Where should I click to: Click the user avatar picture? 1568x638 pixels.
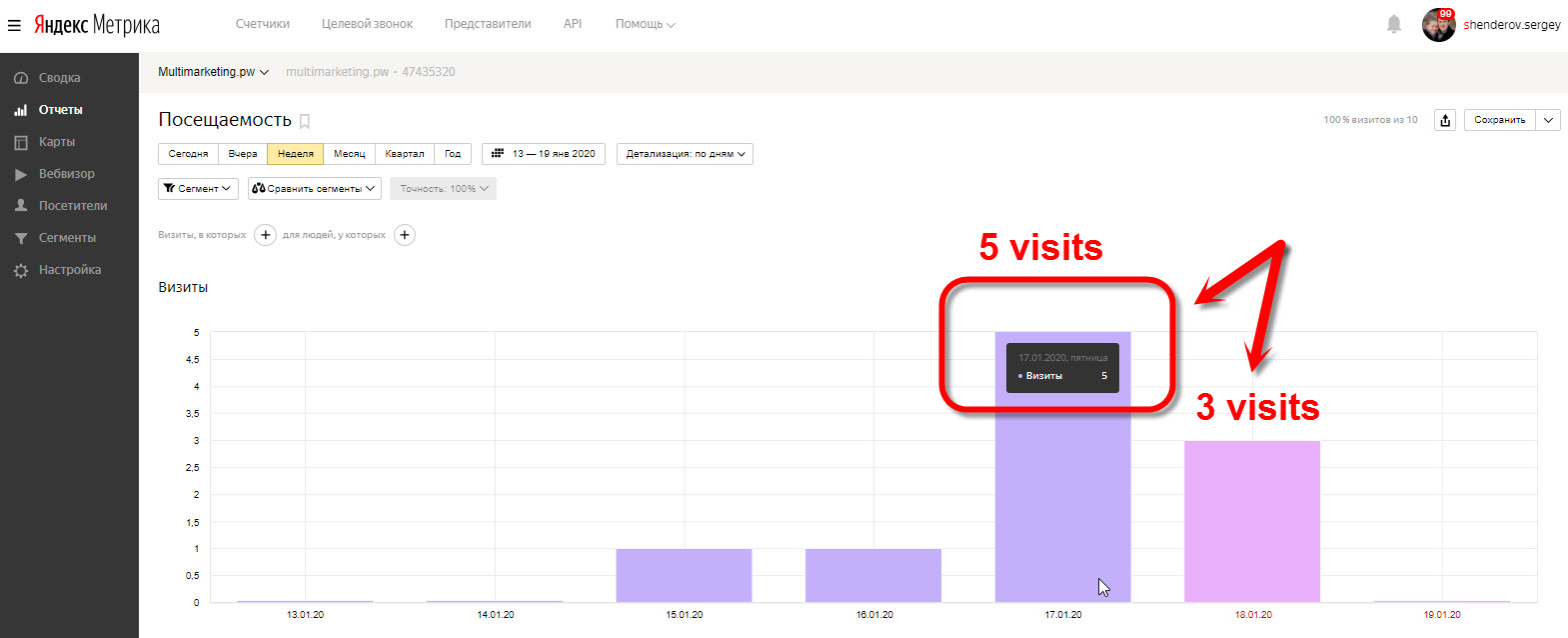tap(1439, 25)
